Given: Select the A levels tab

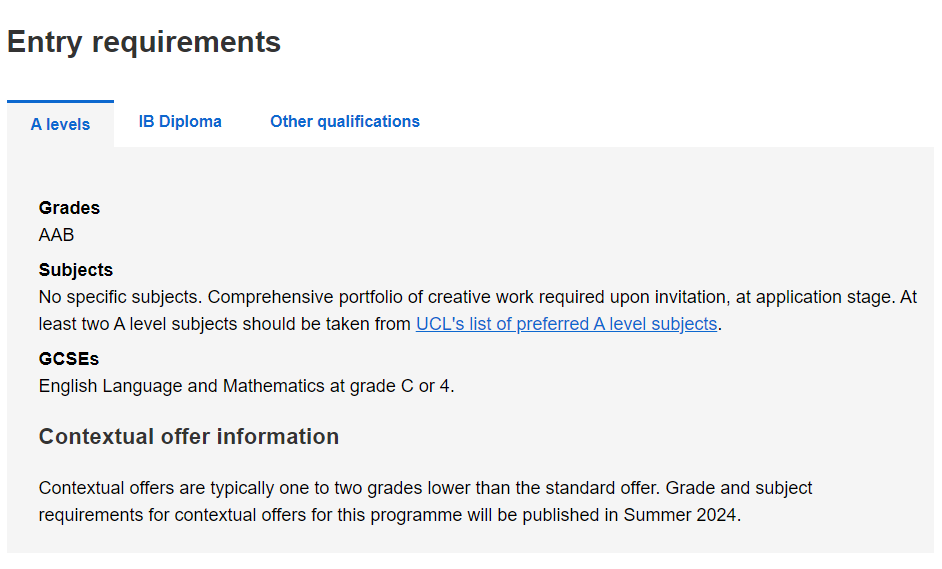Looking at the screenshot, I should [60, 124].
